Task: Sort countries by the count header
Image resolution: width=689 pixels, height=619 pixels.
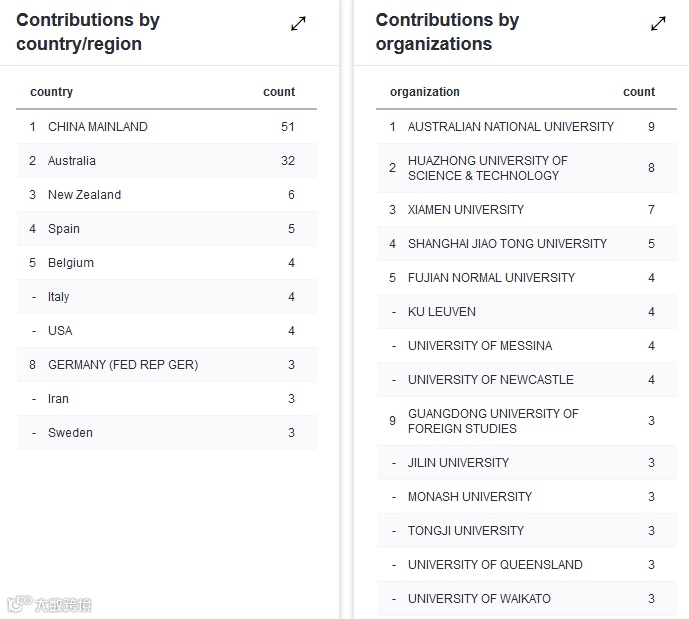Action: [279, 92]
